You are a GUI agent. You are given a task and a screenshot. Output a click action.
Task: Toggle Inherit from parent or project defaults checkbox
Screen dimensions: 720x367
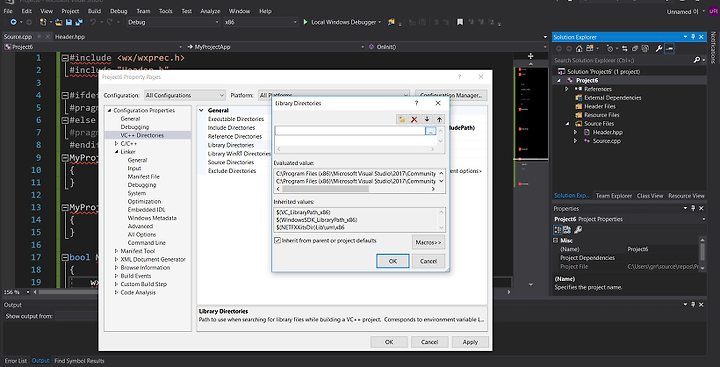pos(277,240)
